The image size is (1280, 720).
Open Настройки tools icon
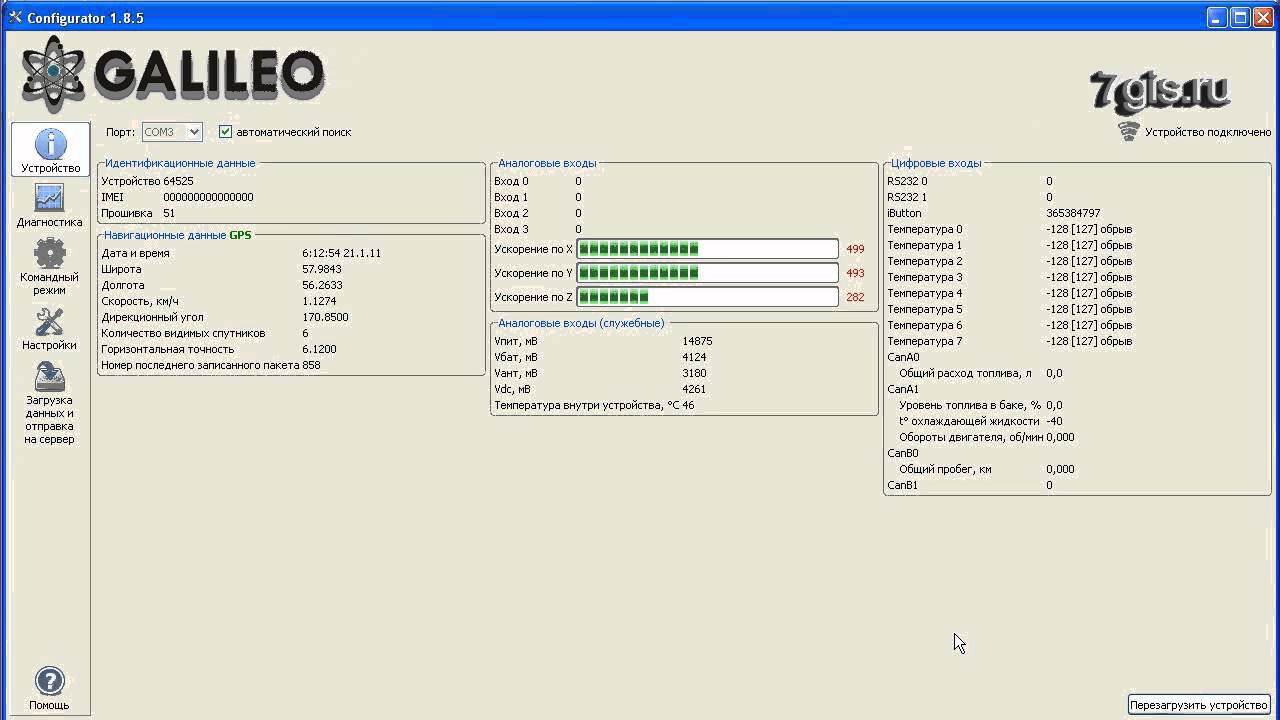click(49, 322)
